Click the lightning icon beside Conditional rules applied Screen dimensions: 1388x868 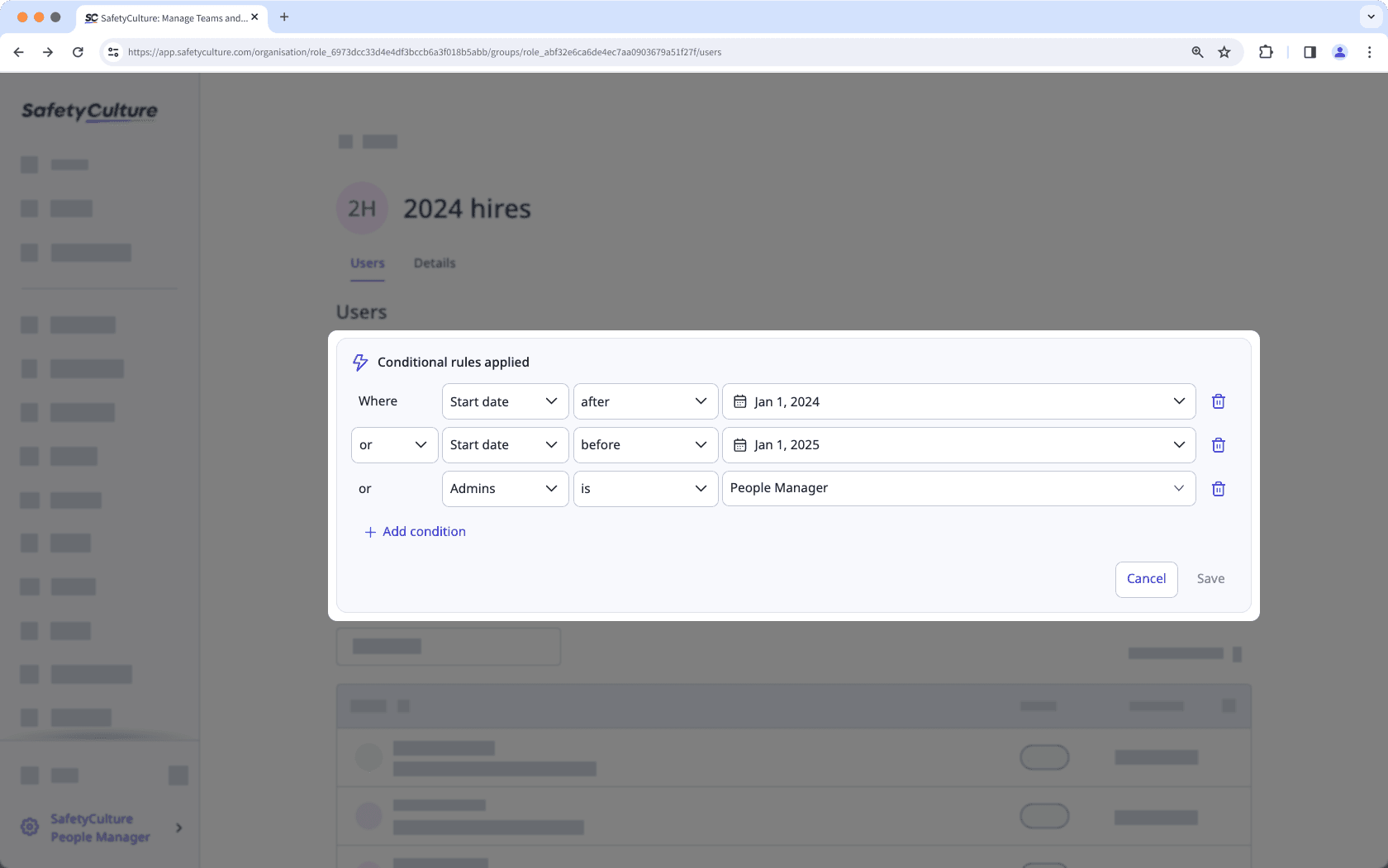360,362
